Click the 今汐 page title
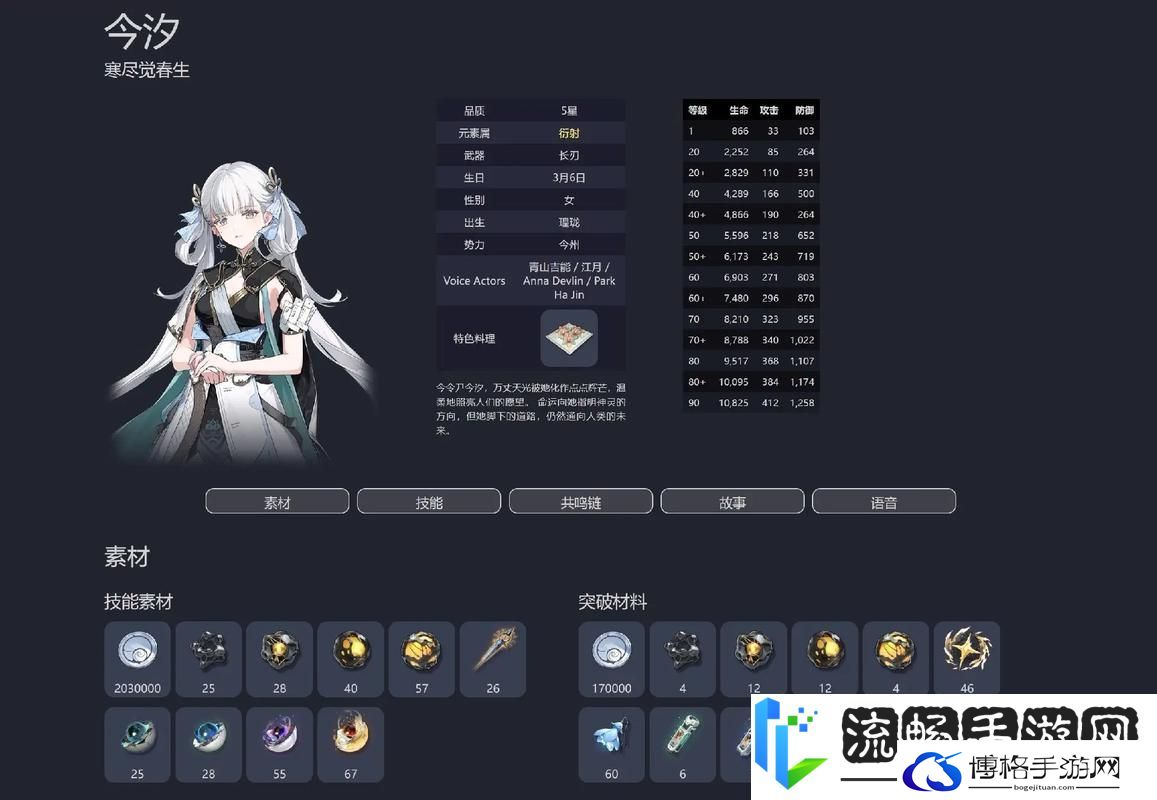The height and width of the screenshot is (800, 1157). pos(142,32)
